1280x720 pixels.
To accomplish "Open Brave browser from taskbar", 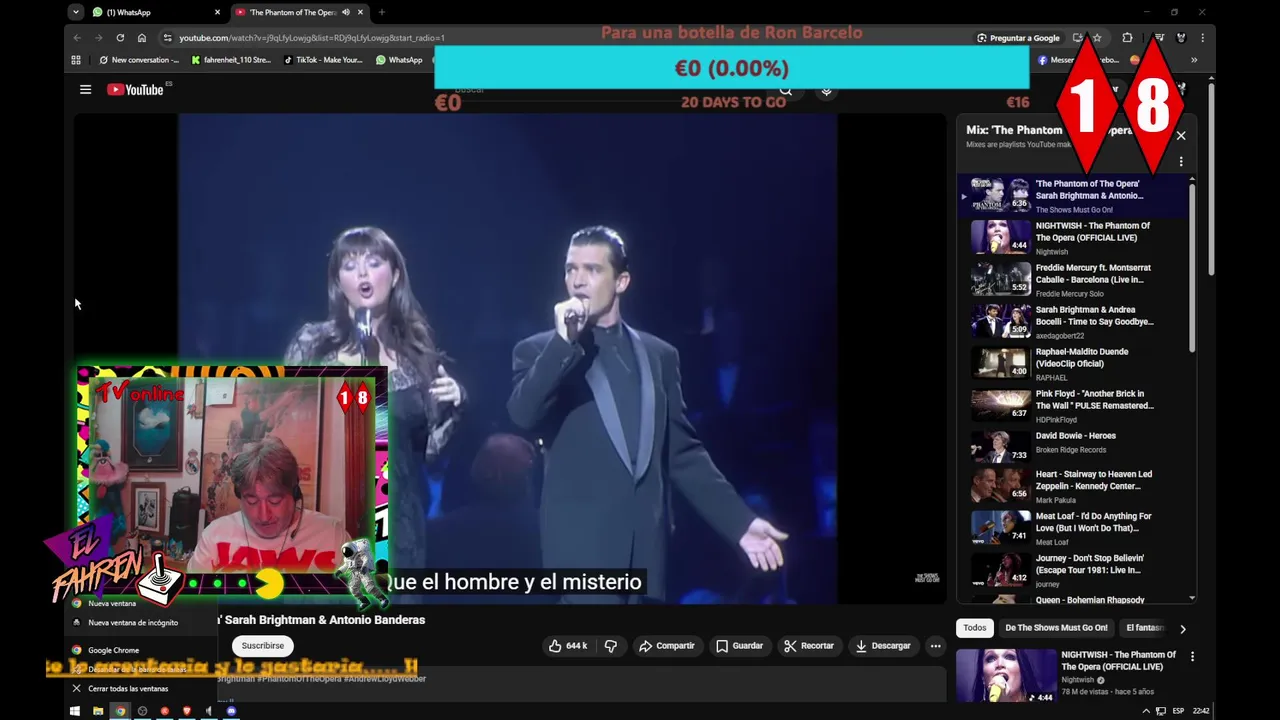I will coord(186,711).
